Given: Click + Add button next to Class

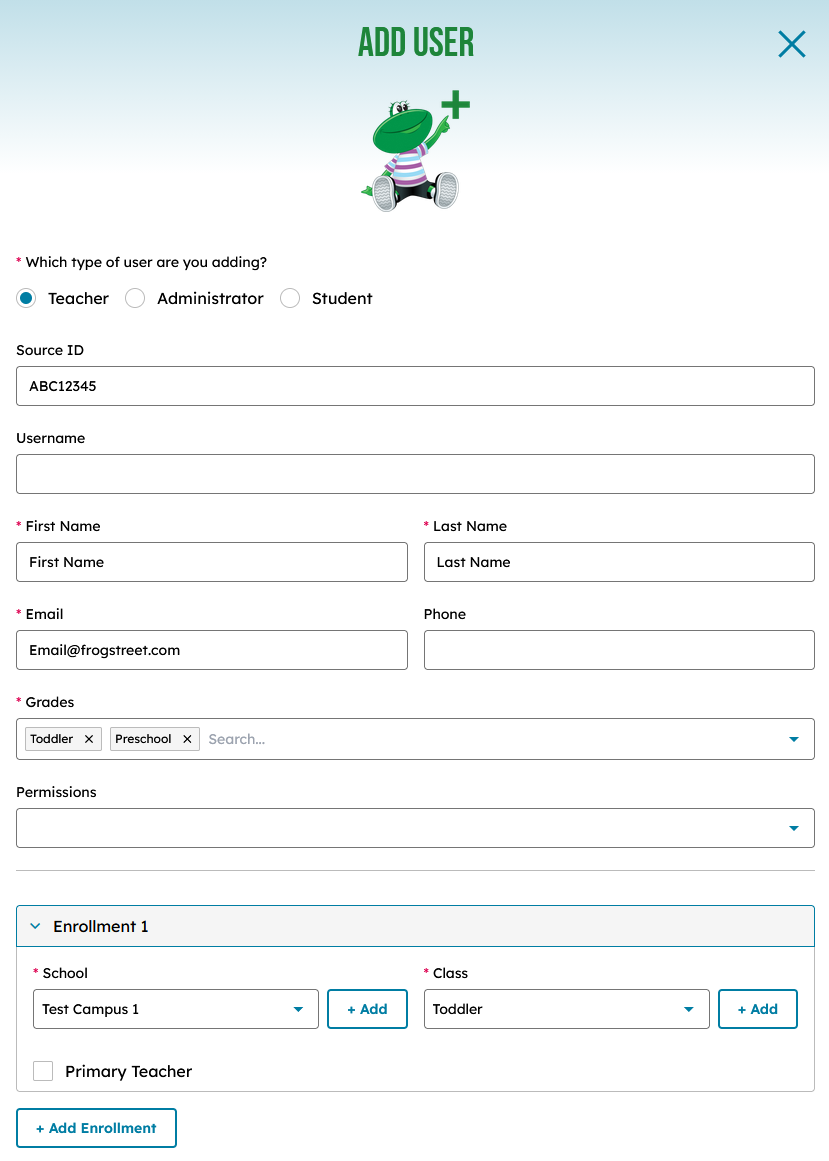Looking at the screenshot, I should point(757,1009).
